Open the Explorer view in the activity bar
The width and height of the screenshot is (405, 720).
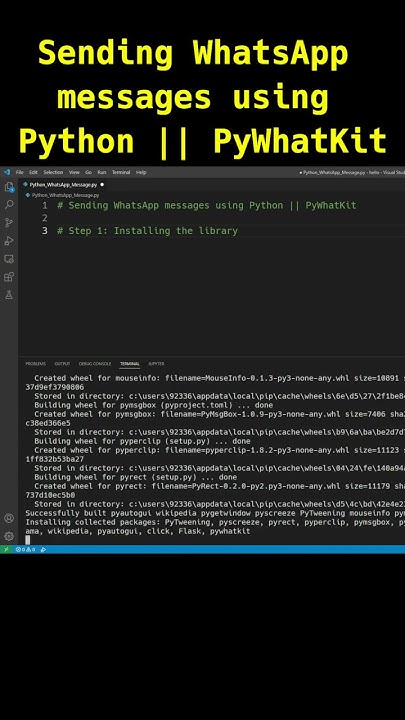9,187
